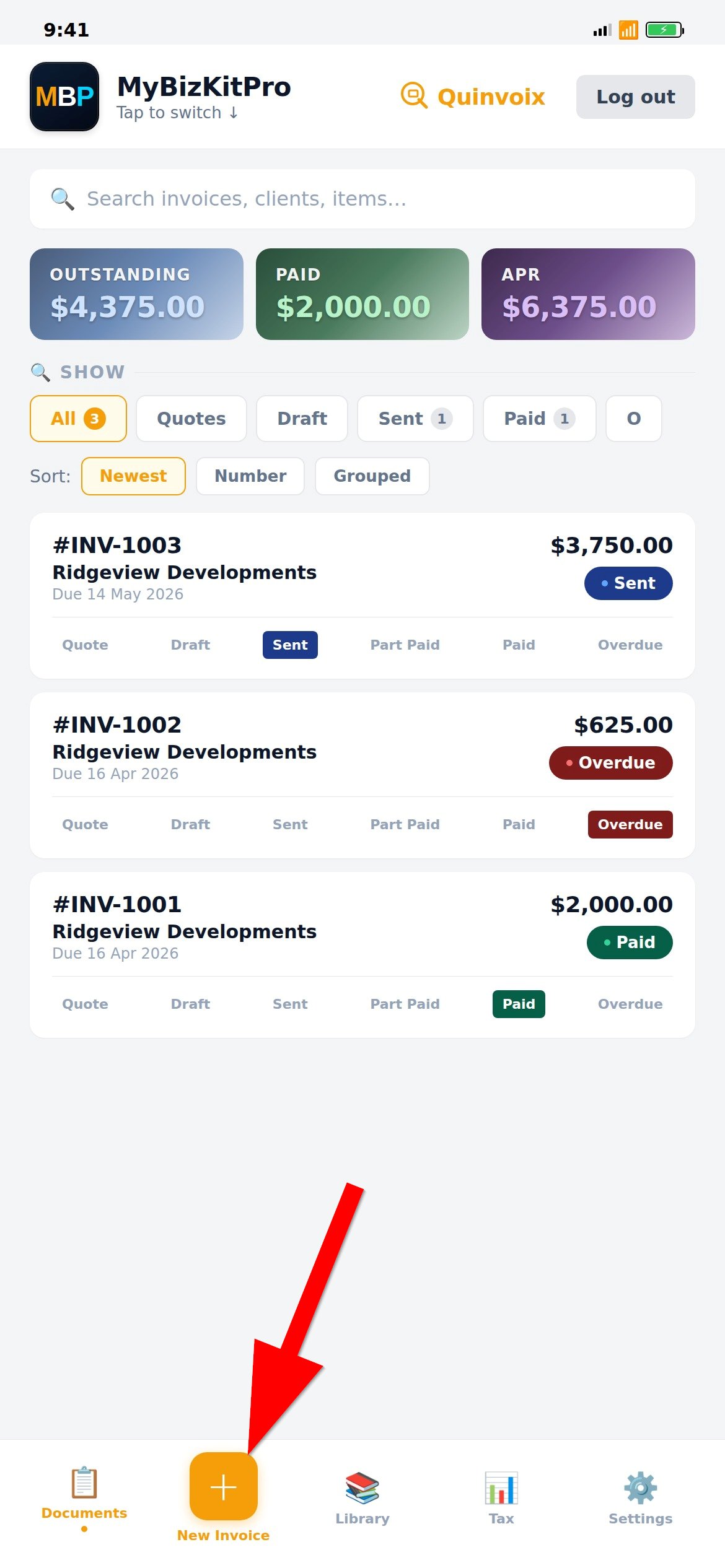
Task: Filter the list by Sent
Action: click(x=415, y=419)
